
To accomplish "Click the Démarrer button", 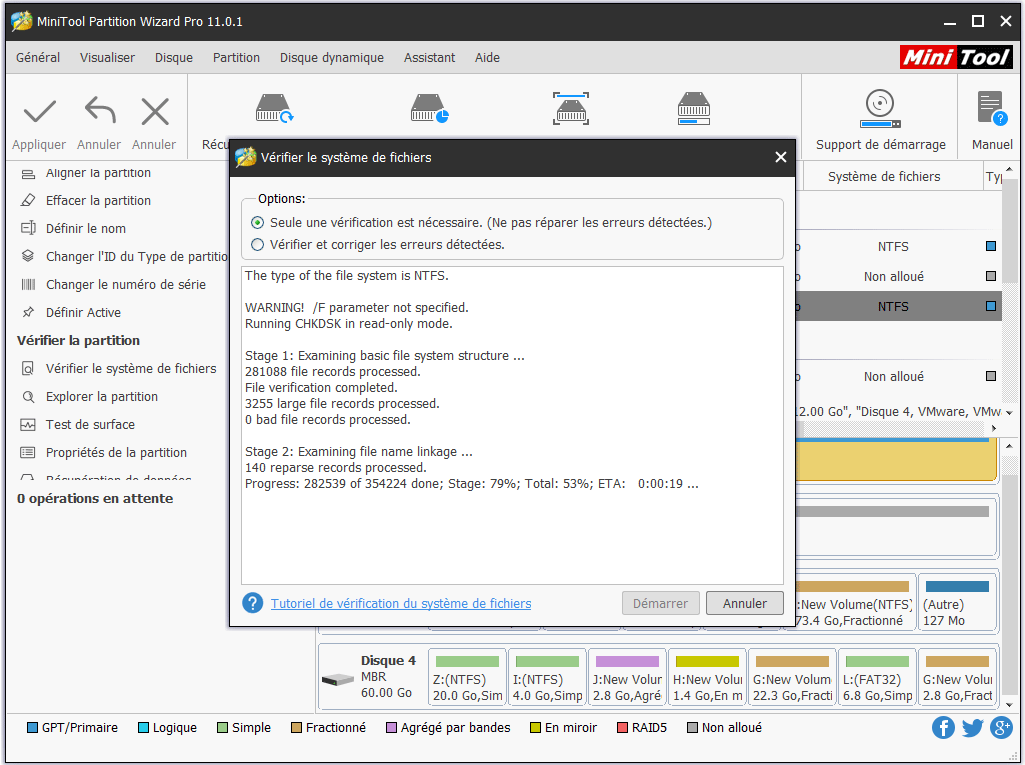I will [660, 603].
